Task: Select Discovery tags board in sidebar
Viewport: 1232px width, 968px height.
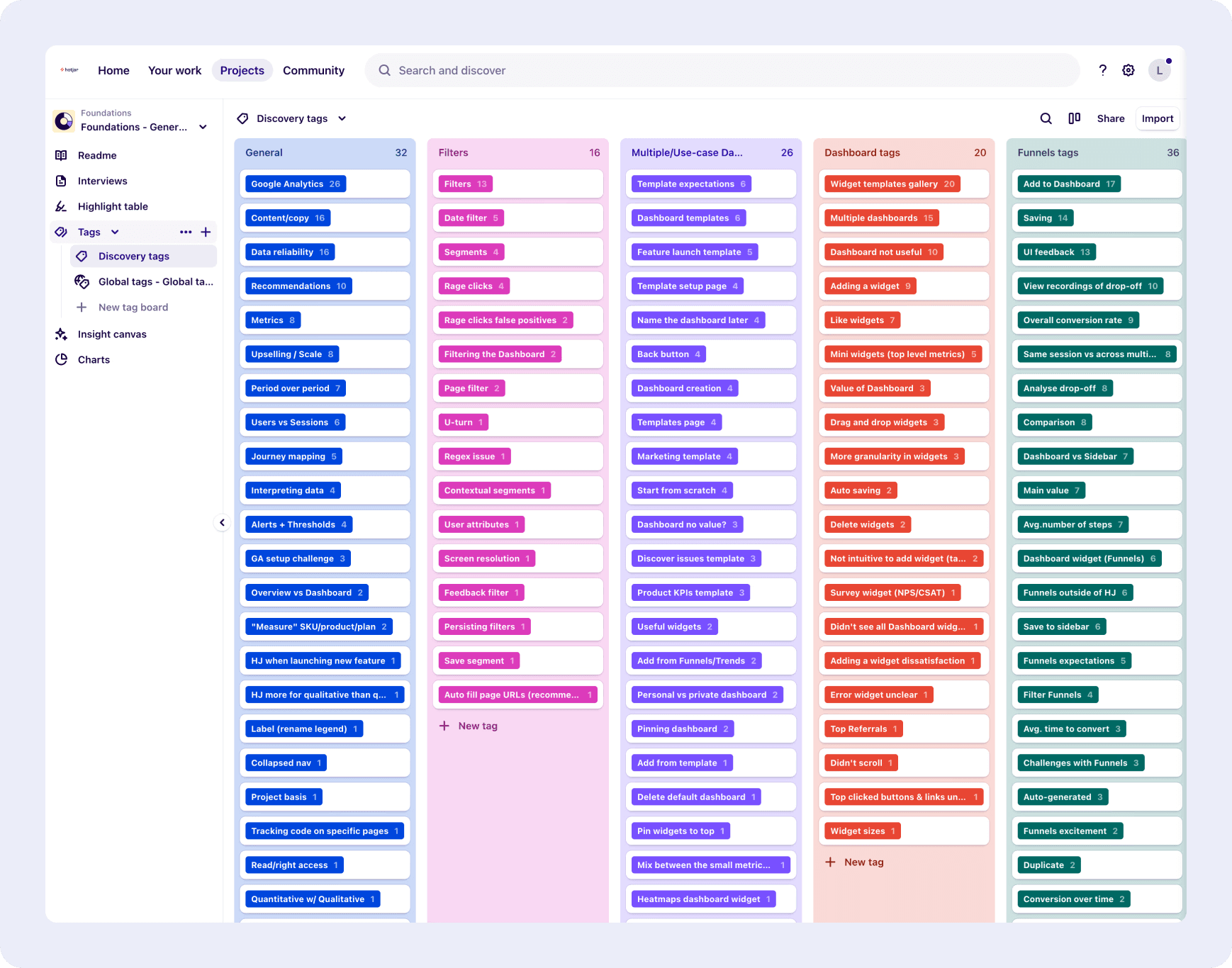Action: [143, 256]
